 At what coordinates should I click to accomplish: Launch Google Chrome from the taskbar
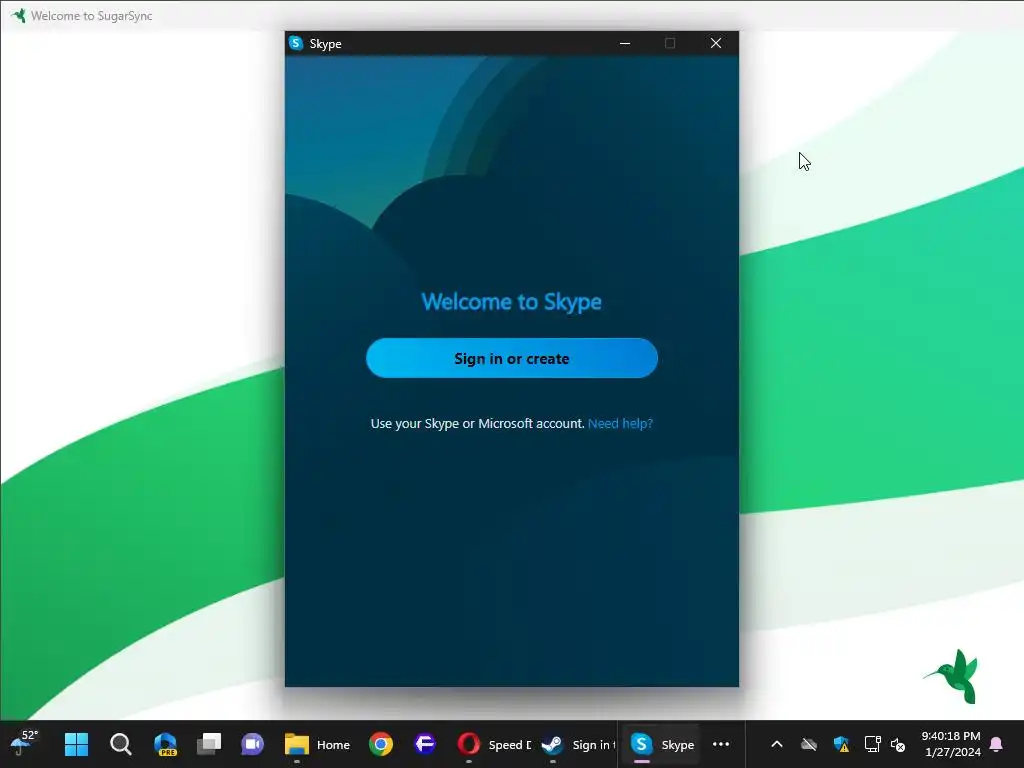(381, 744)
